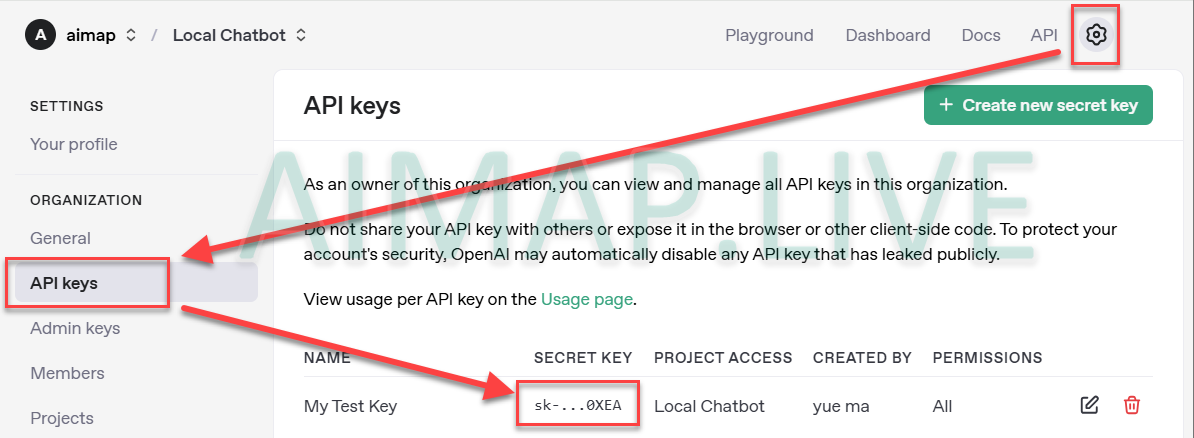1194x438 pixels.
Task: Open the Dashboard top navigation item
Action: (887, 35)
